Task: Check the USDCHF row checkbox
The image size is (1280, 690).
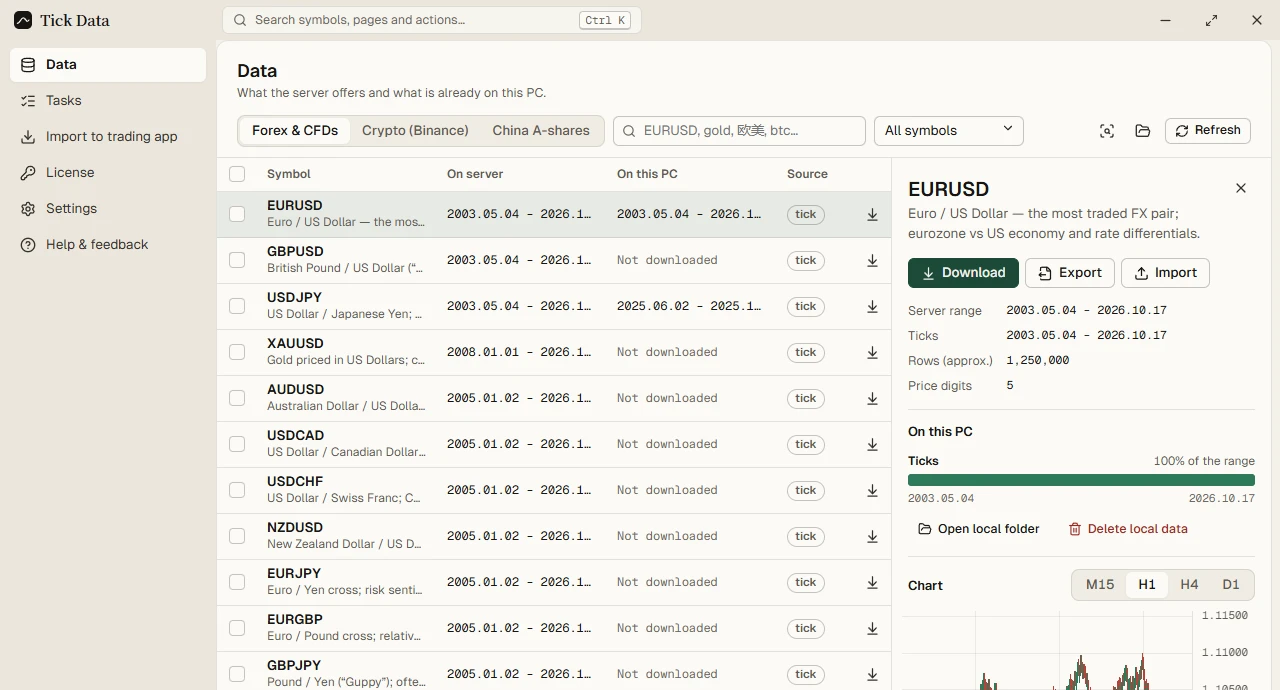Action: 237,490
